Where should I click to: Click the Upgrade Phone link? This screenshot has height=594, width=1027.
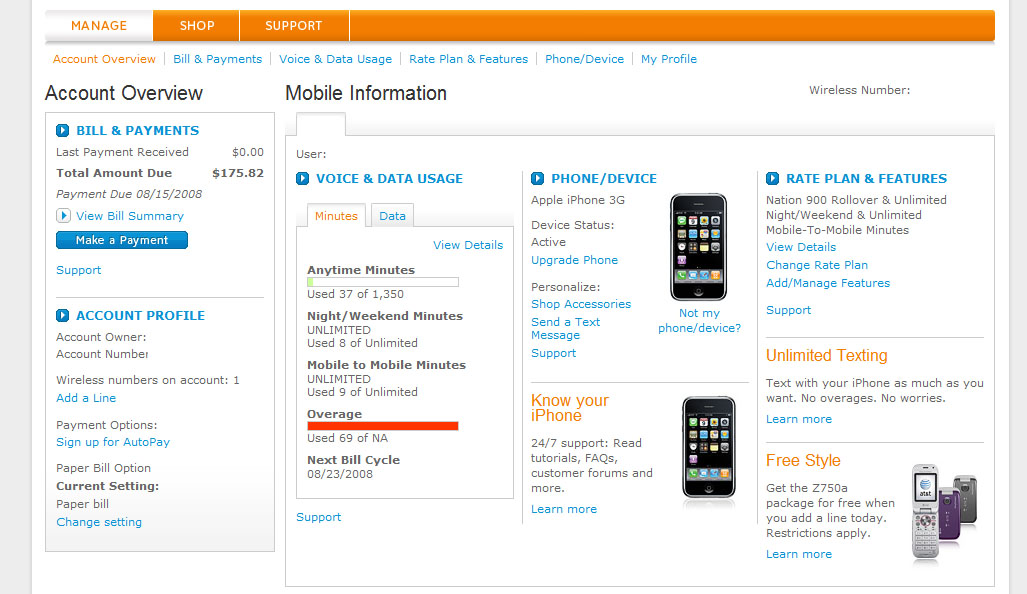pyautogui.click(x=574, y=260)
